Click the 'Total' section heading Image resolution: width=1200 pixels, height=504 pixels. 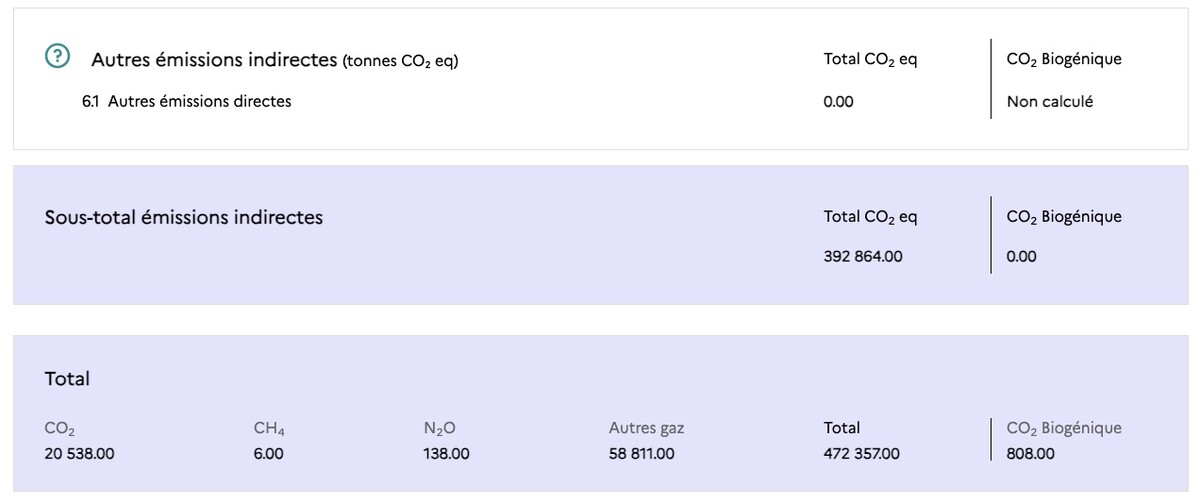[67, 379]
